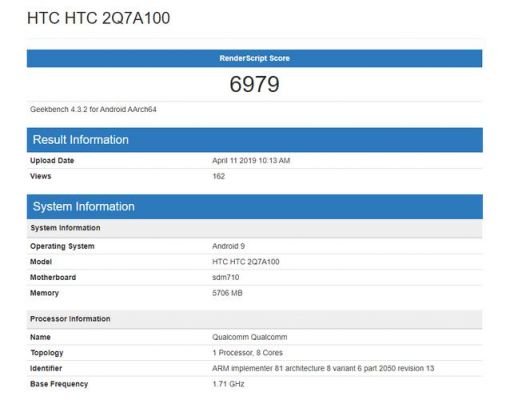506x400 pixels.
Task: Click the score value 6979
Action: pos(254,84)
